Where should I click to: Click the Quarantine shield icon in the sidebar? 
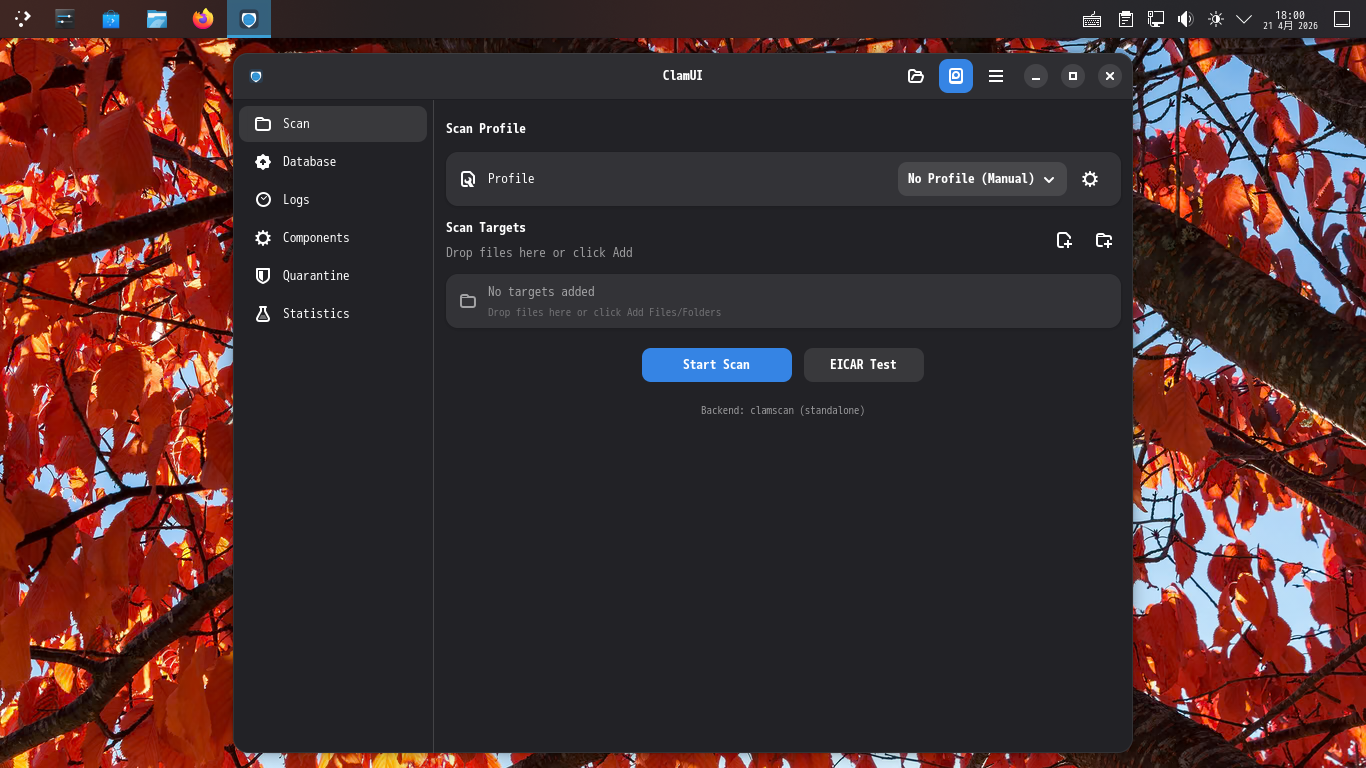(263, 275)
